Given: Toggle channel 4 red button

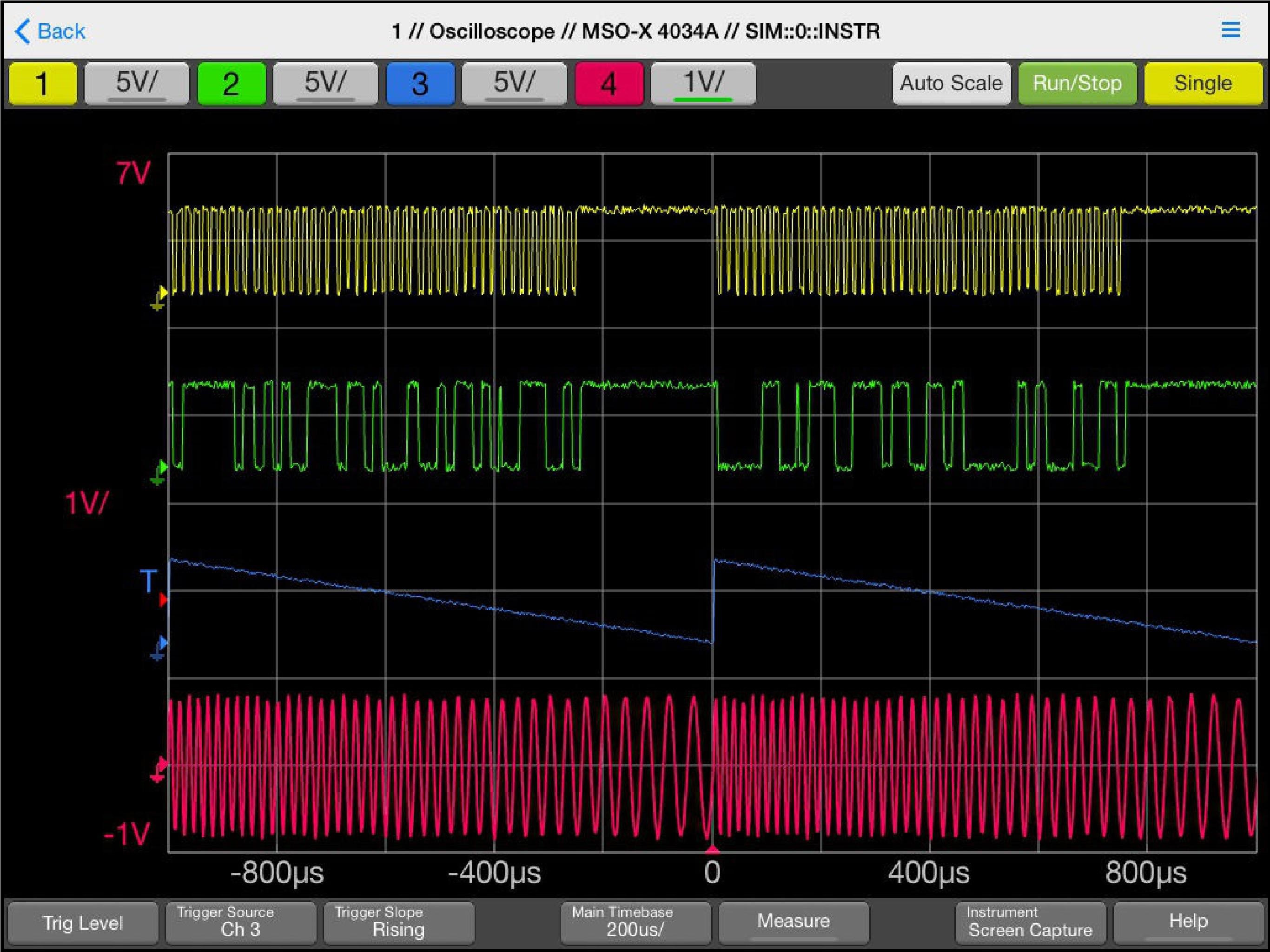Looking at the screenshot, I should click(x=609, y=84).
